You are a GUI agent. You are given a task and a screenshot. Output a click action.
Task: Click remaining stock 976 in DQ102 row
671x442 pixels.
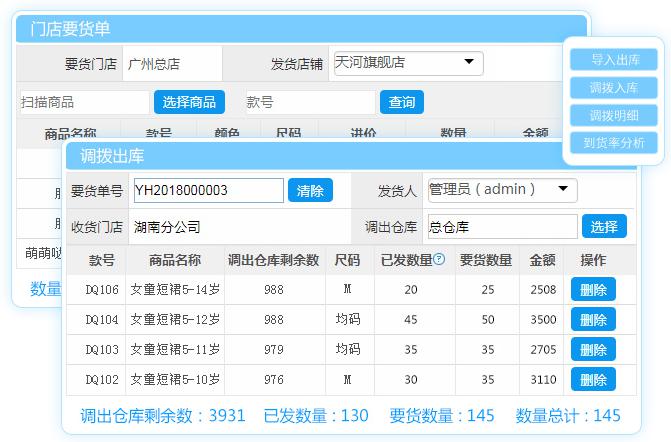coord(273,380)
